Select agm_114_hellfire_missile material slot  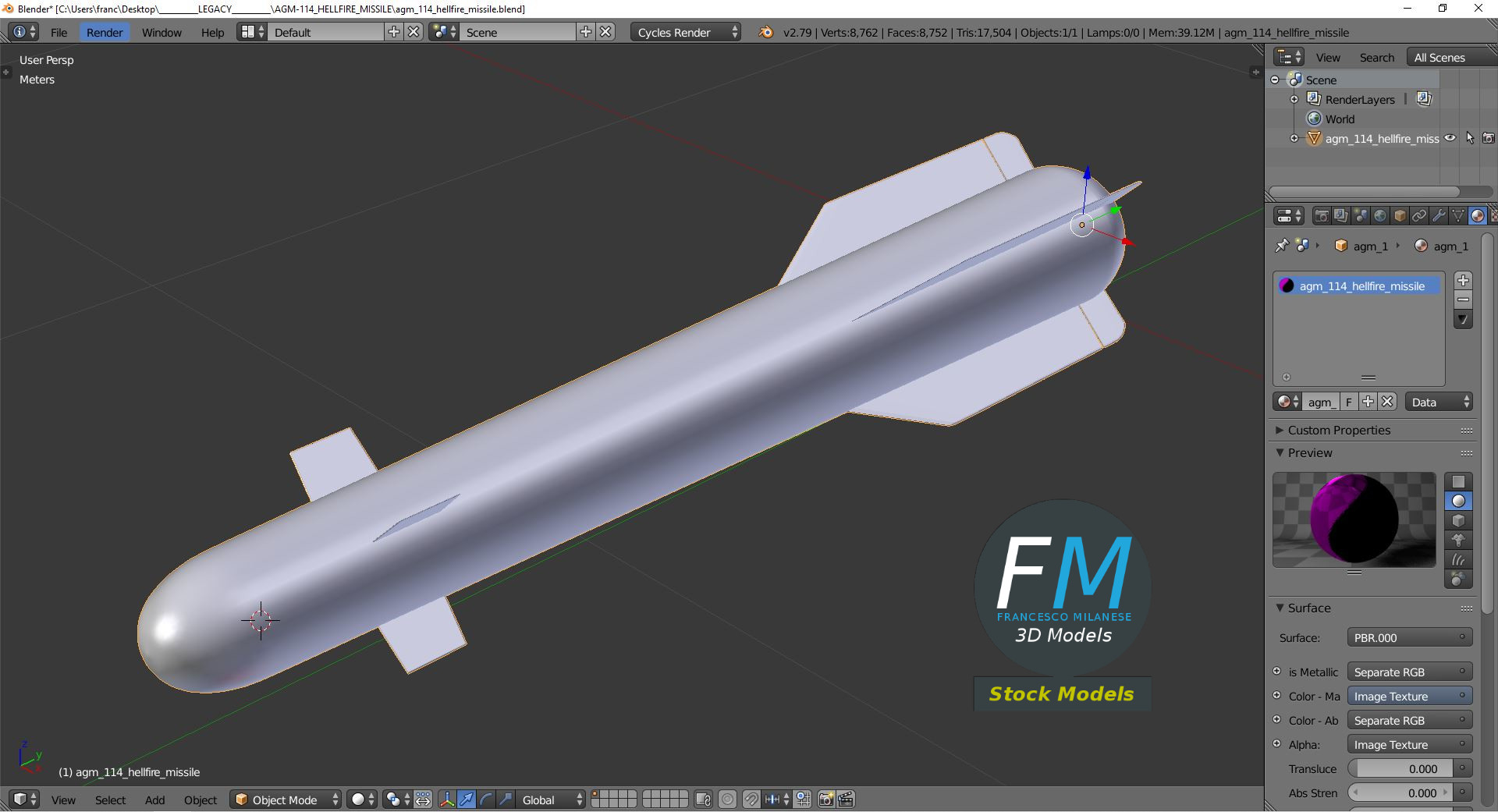[x=1358, y=285]
